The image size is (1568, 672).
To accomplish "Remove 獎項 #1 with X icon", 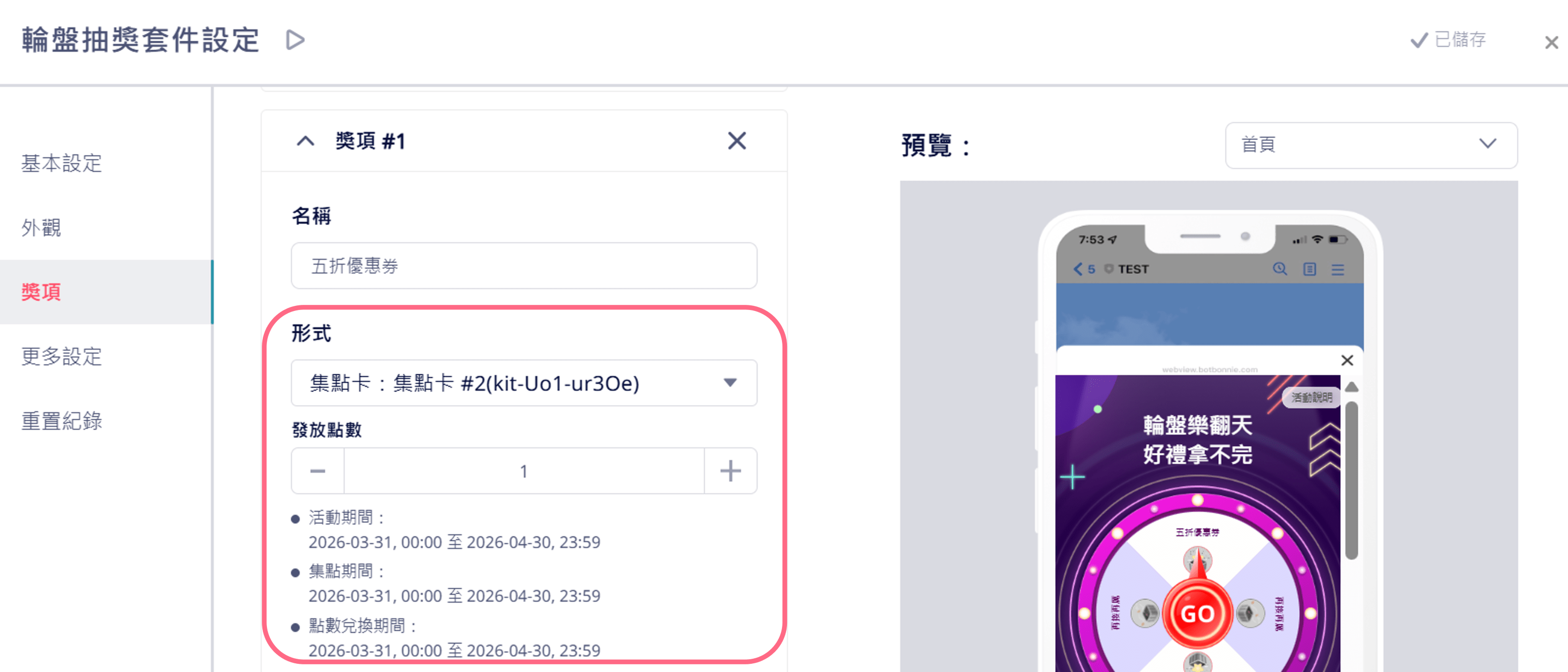I will click(737, 141).
